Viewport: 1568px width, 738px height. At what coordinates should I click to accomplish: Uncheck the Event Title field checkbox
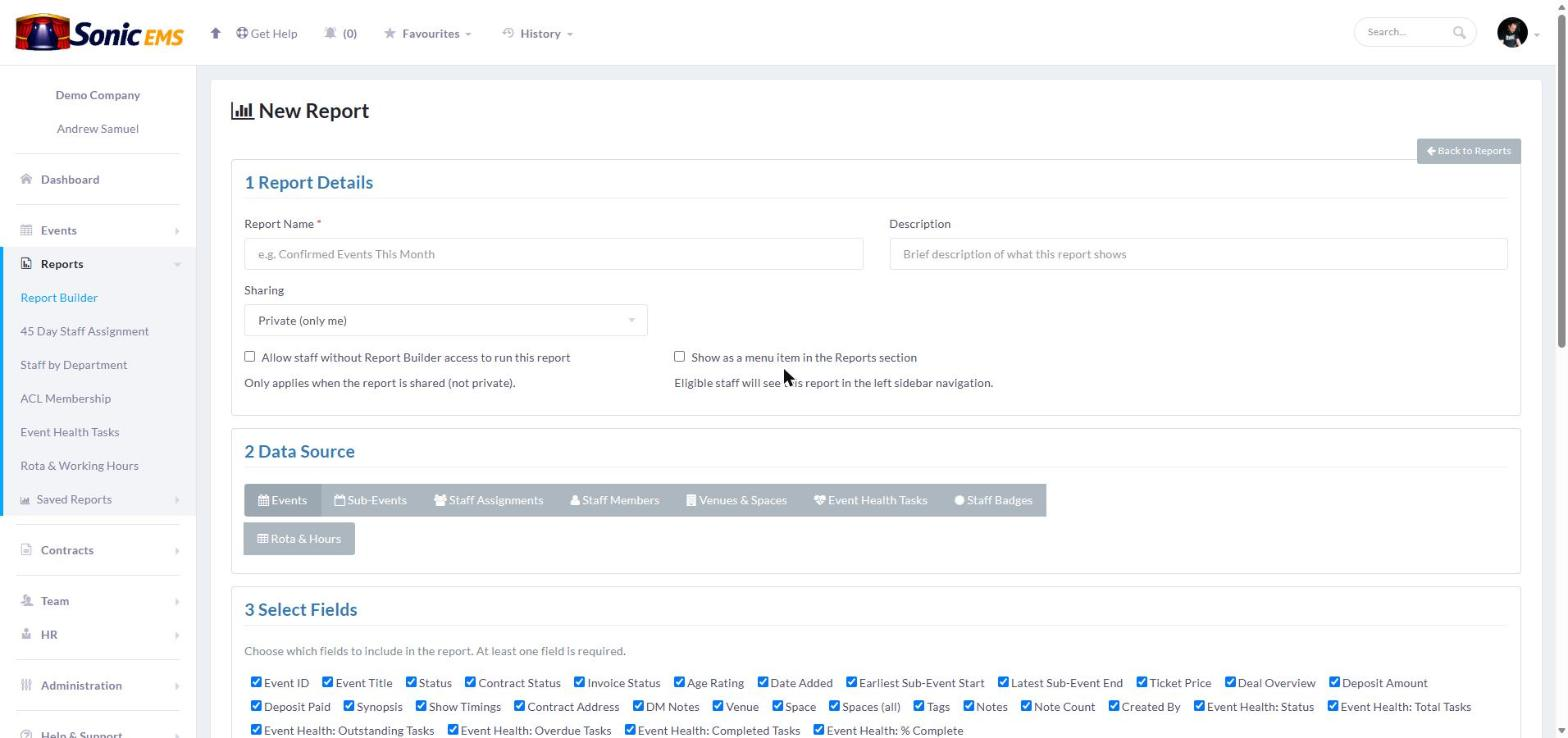click(327, 682)
